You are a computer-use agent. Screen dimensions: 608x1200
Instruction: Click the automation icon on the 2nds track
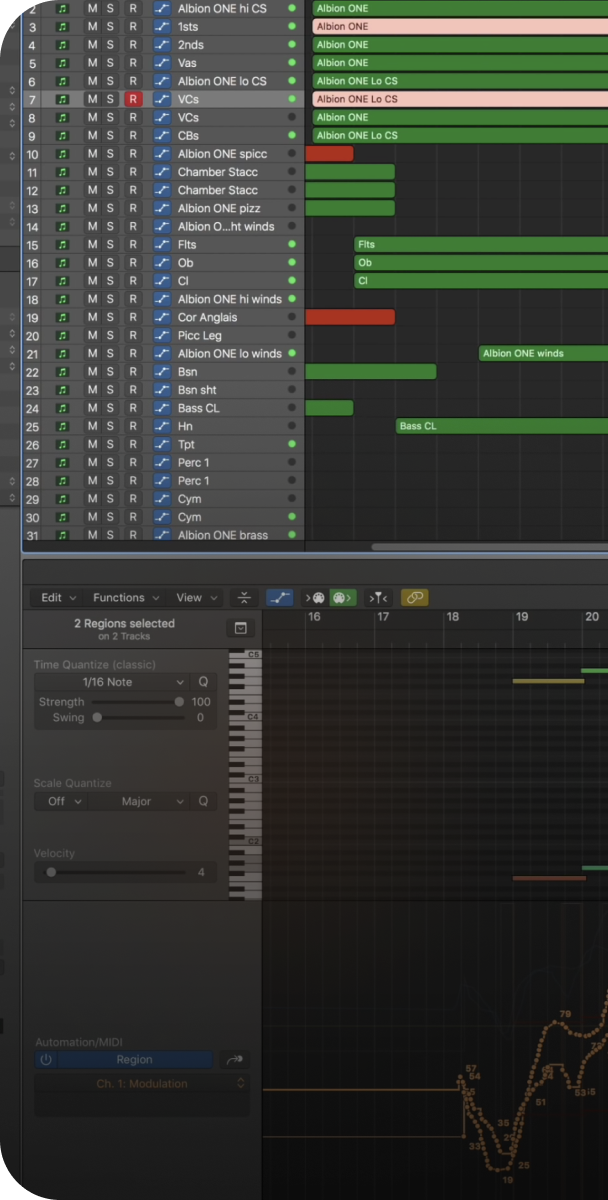pyautogui.click(x=162, y=45)
